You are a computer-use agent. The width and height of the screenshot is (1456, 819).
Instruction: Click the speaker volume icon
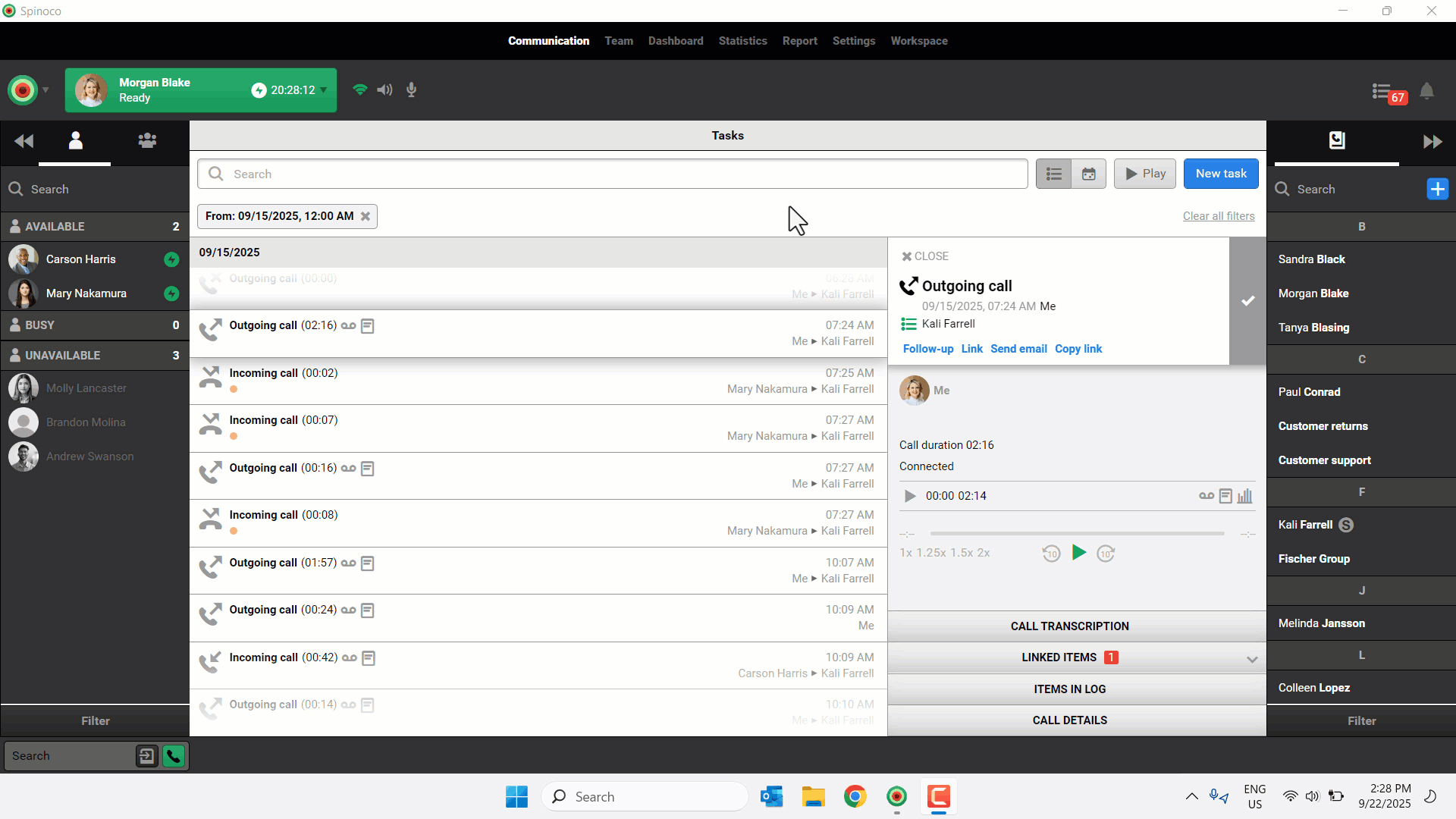[x=385, y=90]
